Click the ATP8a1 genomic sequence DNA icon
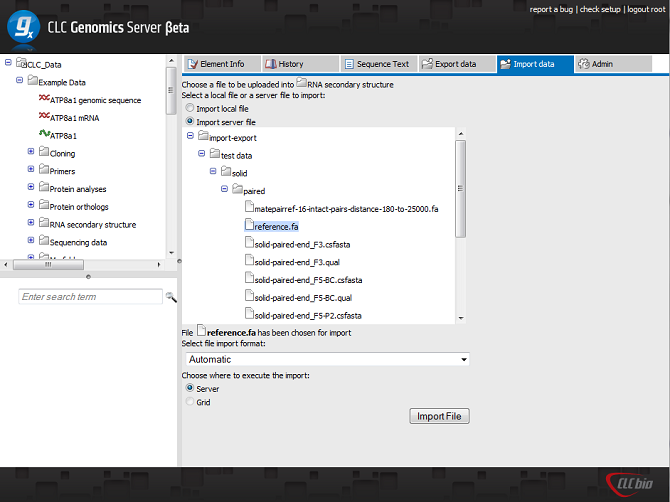This screenshot has width=670, height=502. [x=44, y=100]
